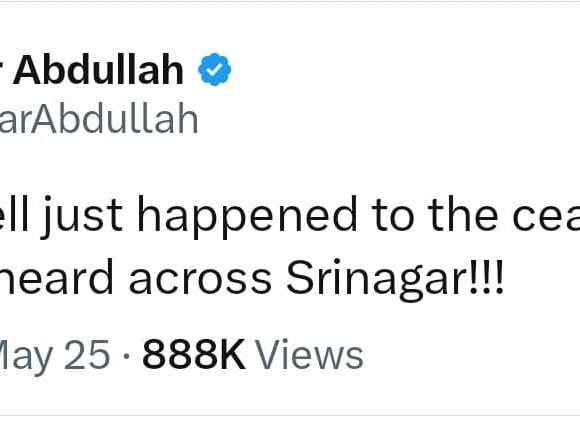Screen dimensions: 580x424
Task: Click the dot separator before 888K
Action: [x=127, y=356]
